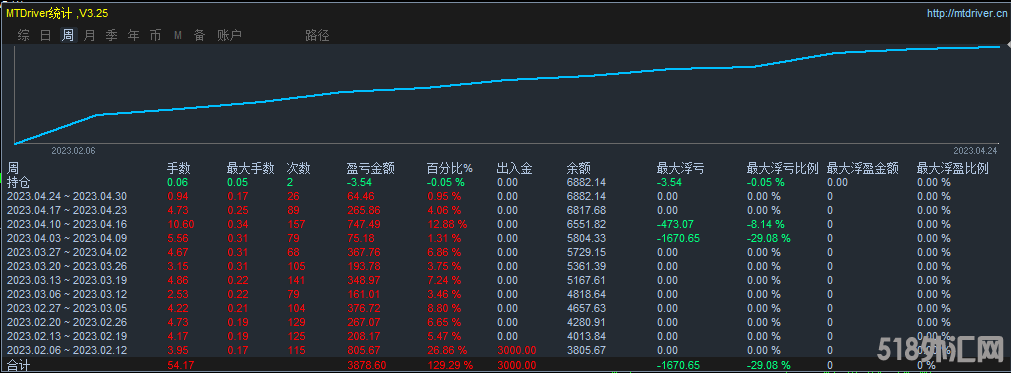Image resolution: width=1011 pixels, height=373 pixels.
Task: Click the percentage value 12.88 %
Action: pyautogui.click(x=447, y=224)
